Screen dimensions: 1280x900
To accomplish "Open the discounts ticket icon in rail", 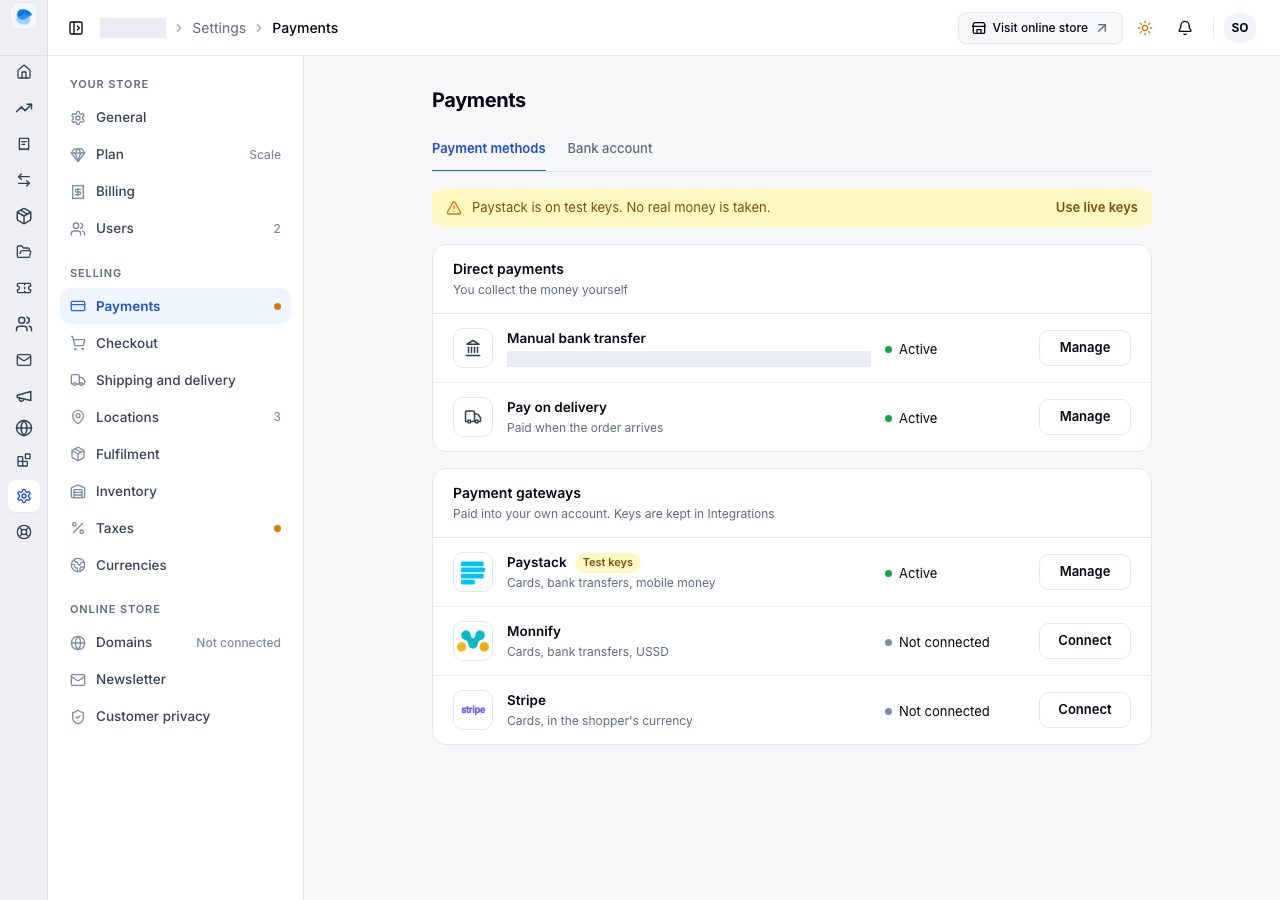I will (x=24, y=288).
